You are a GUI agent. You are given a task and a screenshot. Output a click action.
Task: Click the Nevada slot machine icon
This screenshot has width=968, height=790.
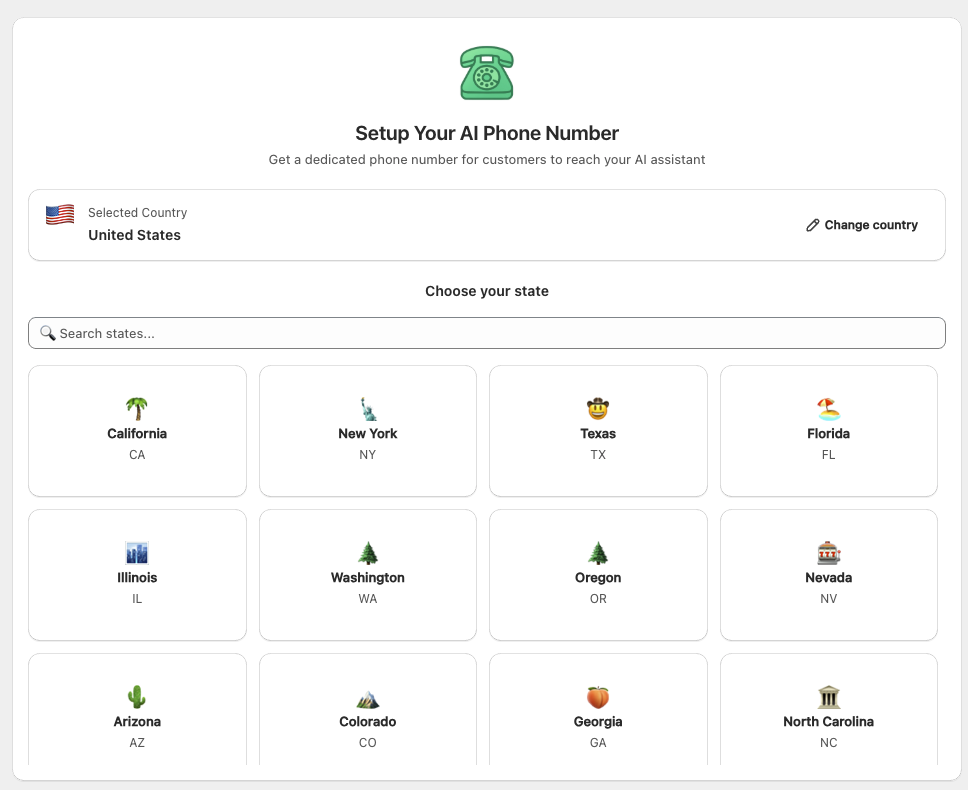pyautogui.click(x=828, y=552)
